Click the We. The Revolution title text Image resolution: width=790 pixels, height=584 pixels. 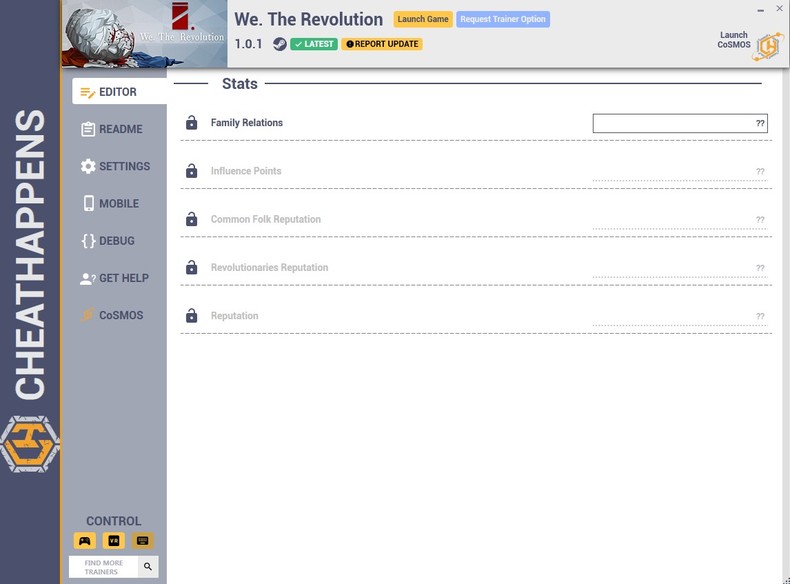[308, 19]
